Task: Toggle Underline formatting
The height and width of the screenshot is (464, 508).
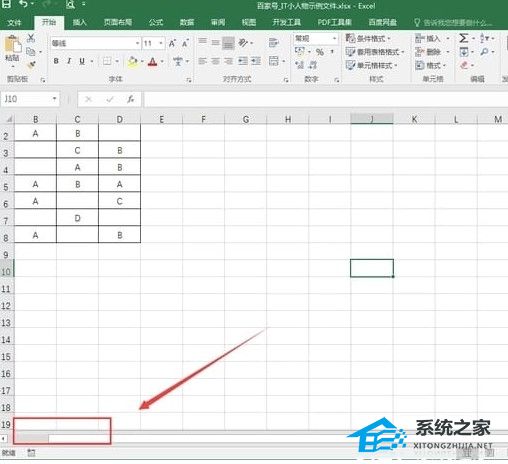Action: pyautogui.click(x=82, y=61)
